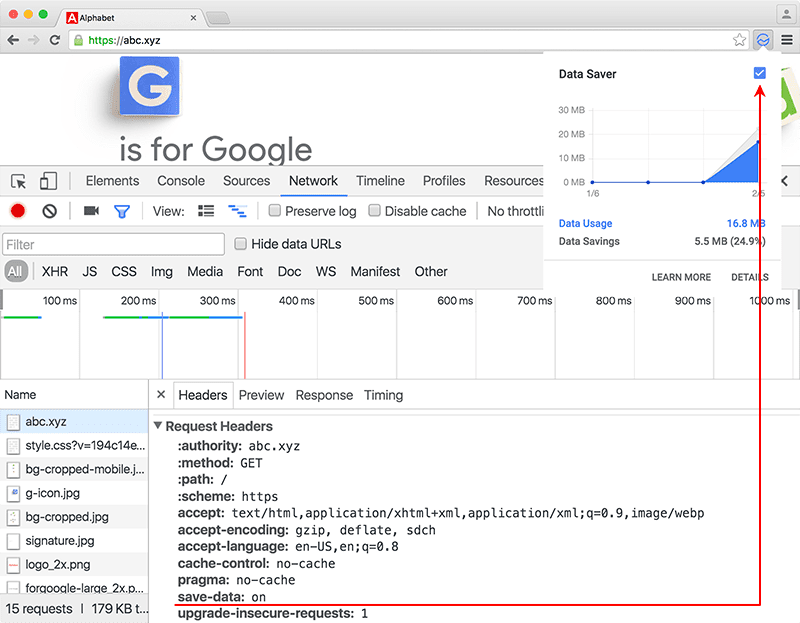Bookmark abc.xyz with the star icon
The width and height of the screenshot is (800, 623).
pyautogui.click(x=739, y=40)
